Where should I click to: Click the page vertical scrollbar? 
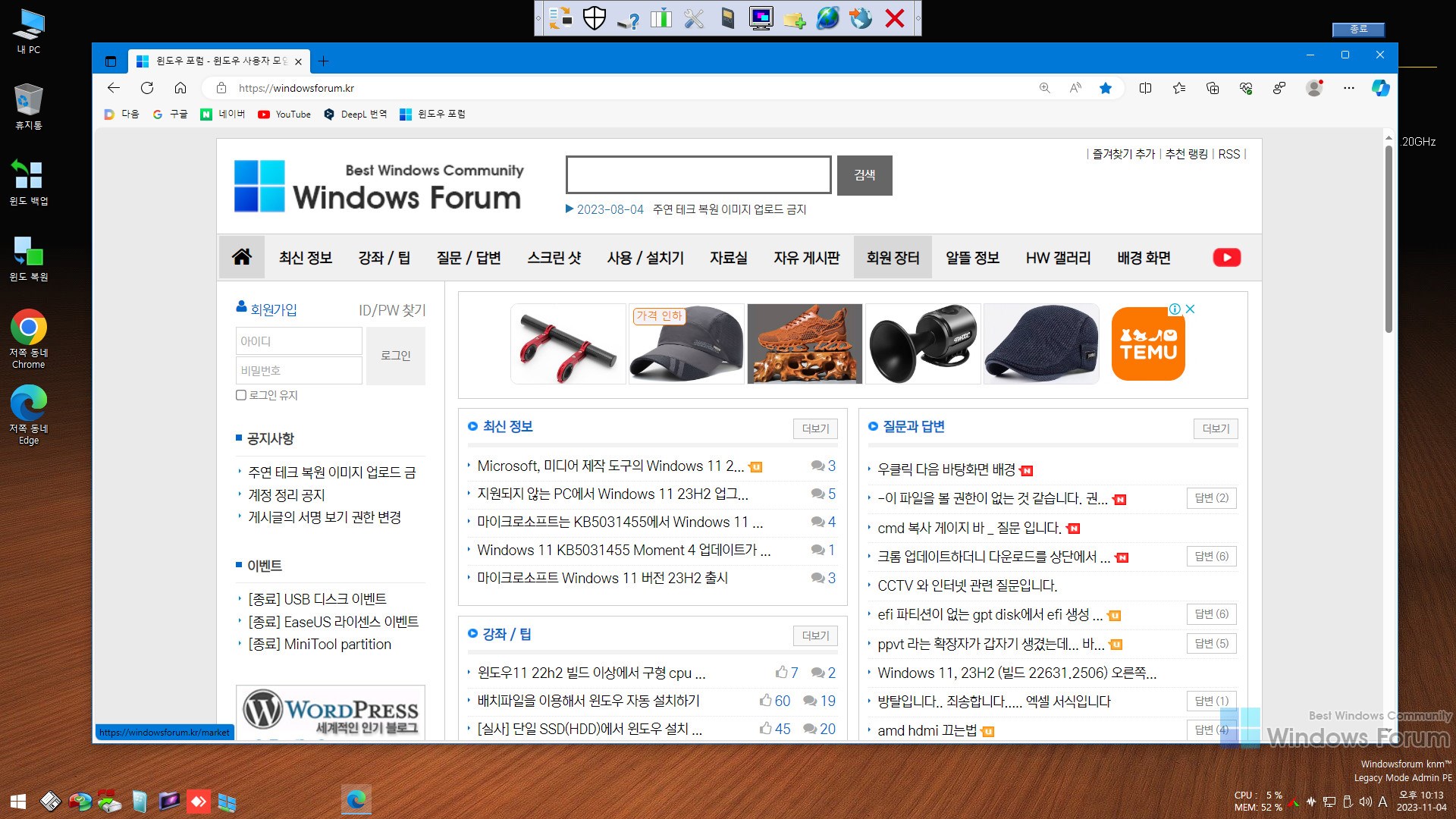(1389, 239)
